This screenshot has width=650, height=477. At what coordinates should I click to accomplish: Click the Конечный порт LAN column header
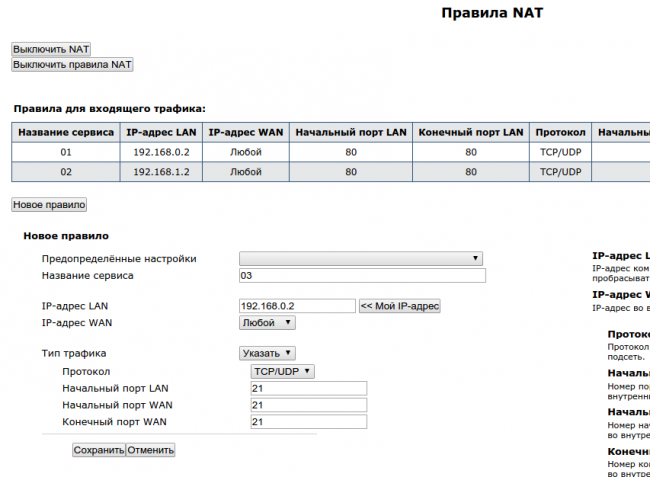tap(471, 133)
